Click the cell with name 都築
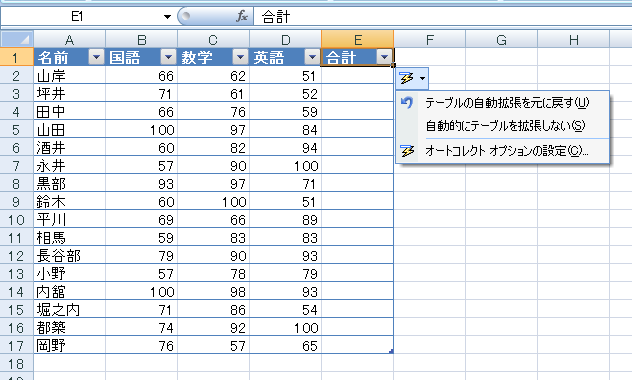Screen dimensions: 632x380 69,327
